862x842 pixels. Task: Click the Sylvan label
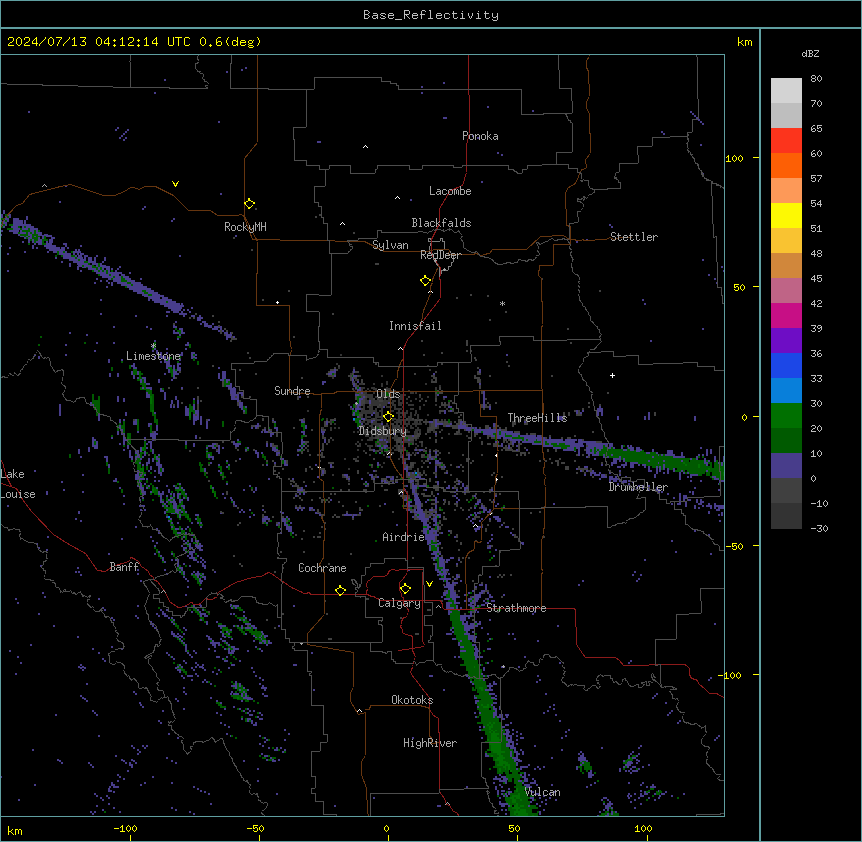coord(390,245)
